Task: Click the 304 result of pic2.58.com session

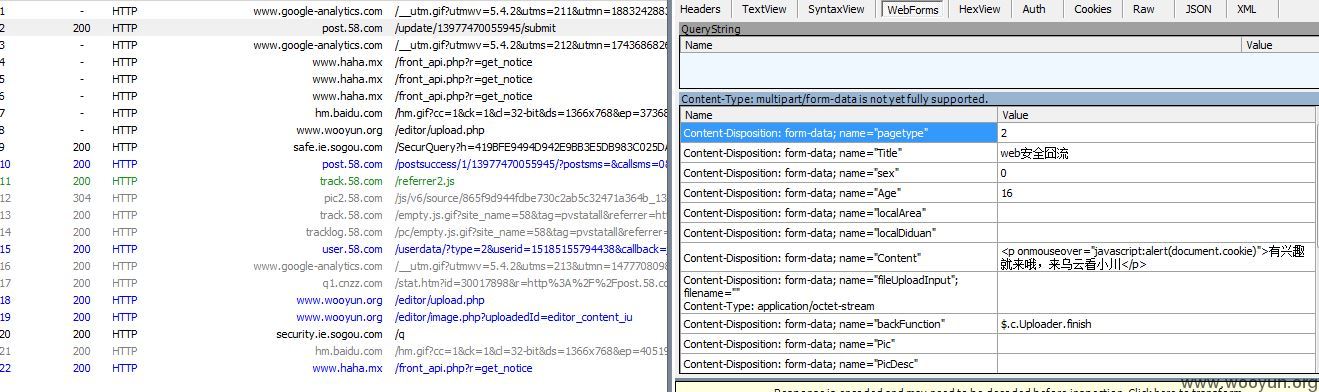Action: tap(82, 198)
